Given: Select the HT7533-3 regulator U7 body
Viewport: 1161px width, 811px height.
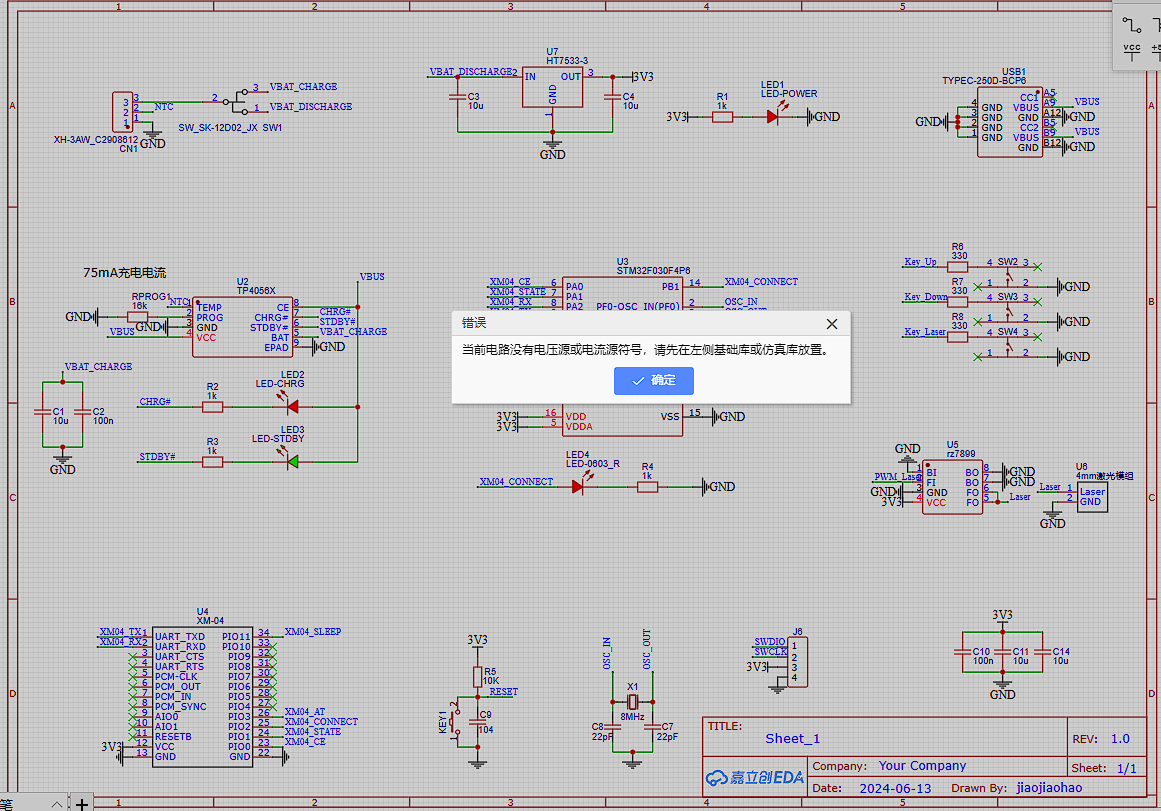Looking at the screenshot, I should pyautogui.click(x=552, y=88).
